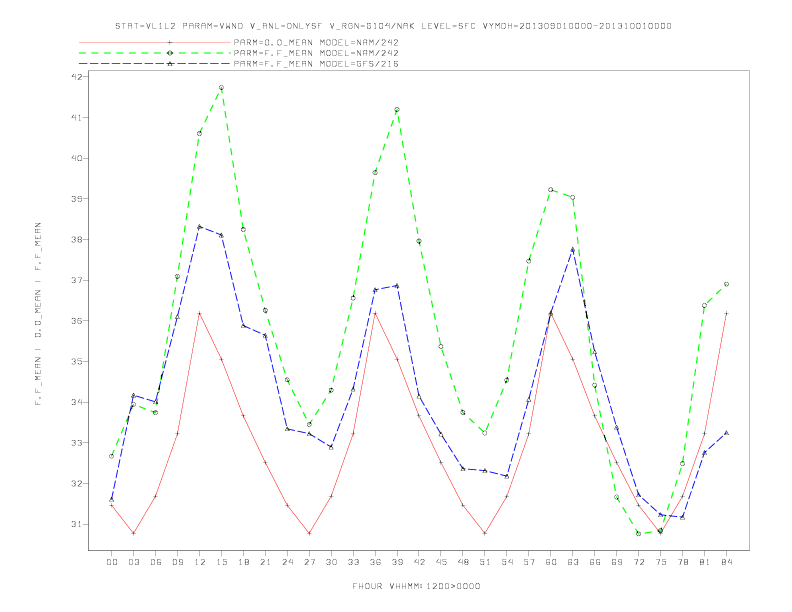The height and width of the screenshot is (612, 792).
Task: Click x-axis forecast hour label 00
Action: [112, 562]
